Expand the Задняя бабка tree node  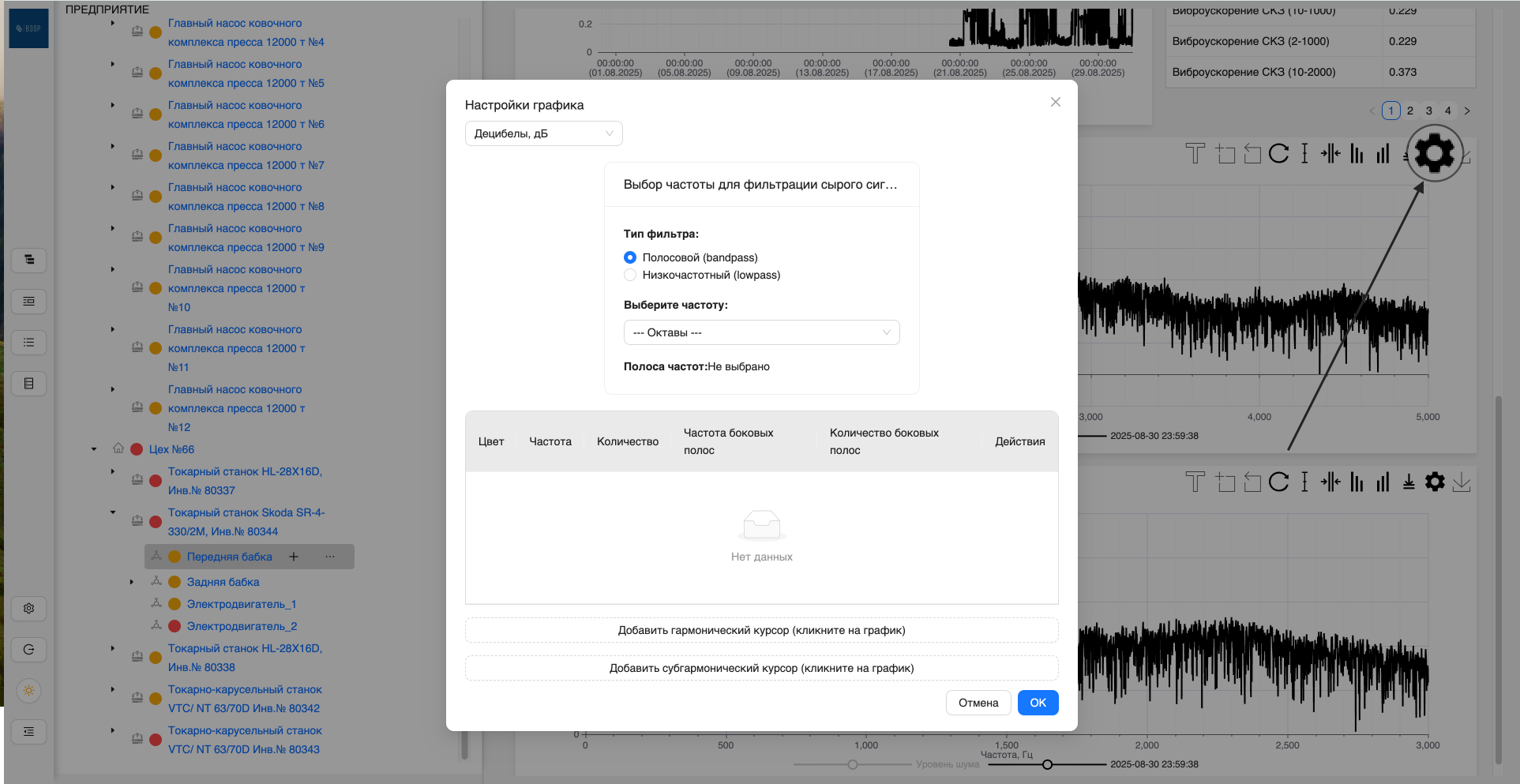(132, 582)
